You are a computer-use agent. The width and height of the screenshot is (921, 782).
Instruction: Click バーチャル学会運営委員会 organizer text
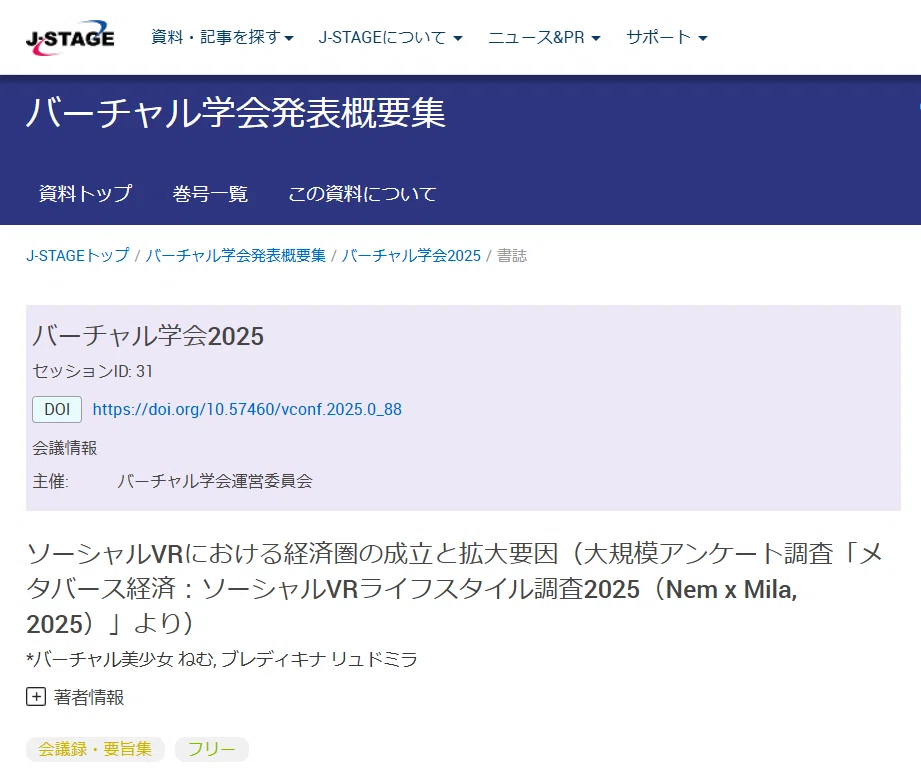coord(214,481)
